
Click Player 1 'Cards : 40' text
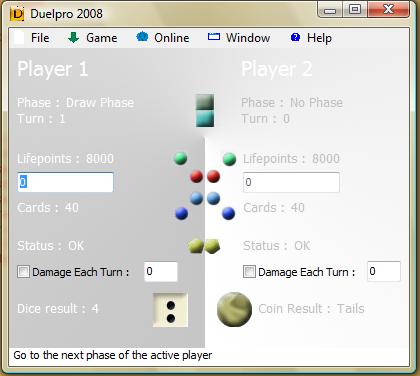(48, 208)
